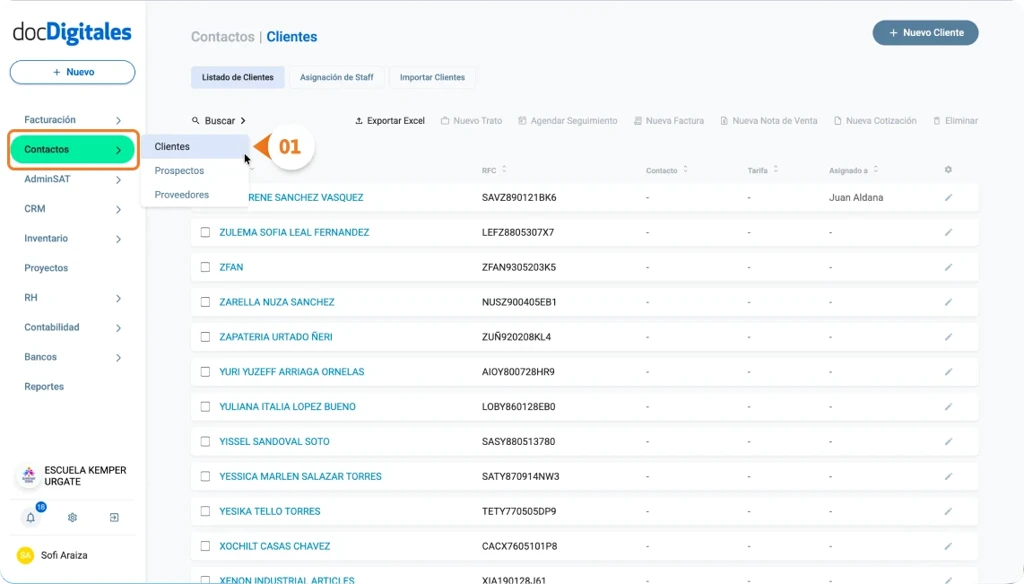Switch to the Importar Clientes tab

click(x=432, y=77)
